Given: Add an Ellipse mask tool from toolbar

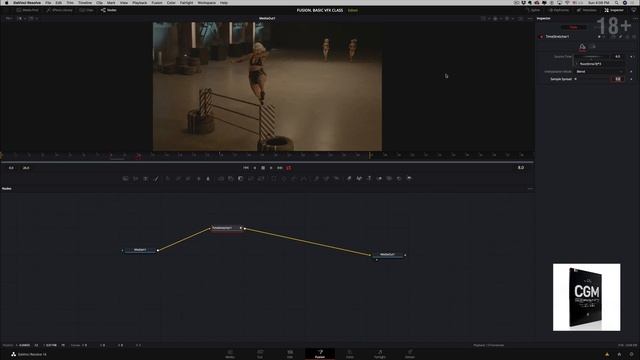Looking at the screenshot, I should tap(284, 179).
